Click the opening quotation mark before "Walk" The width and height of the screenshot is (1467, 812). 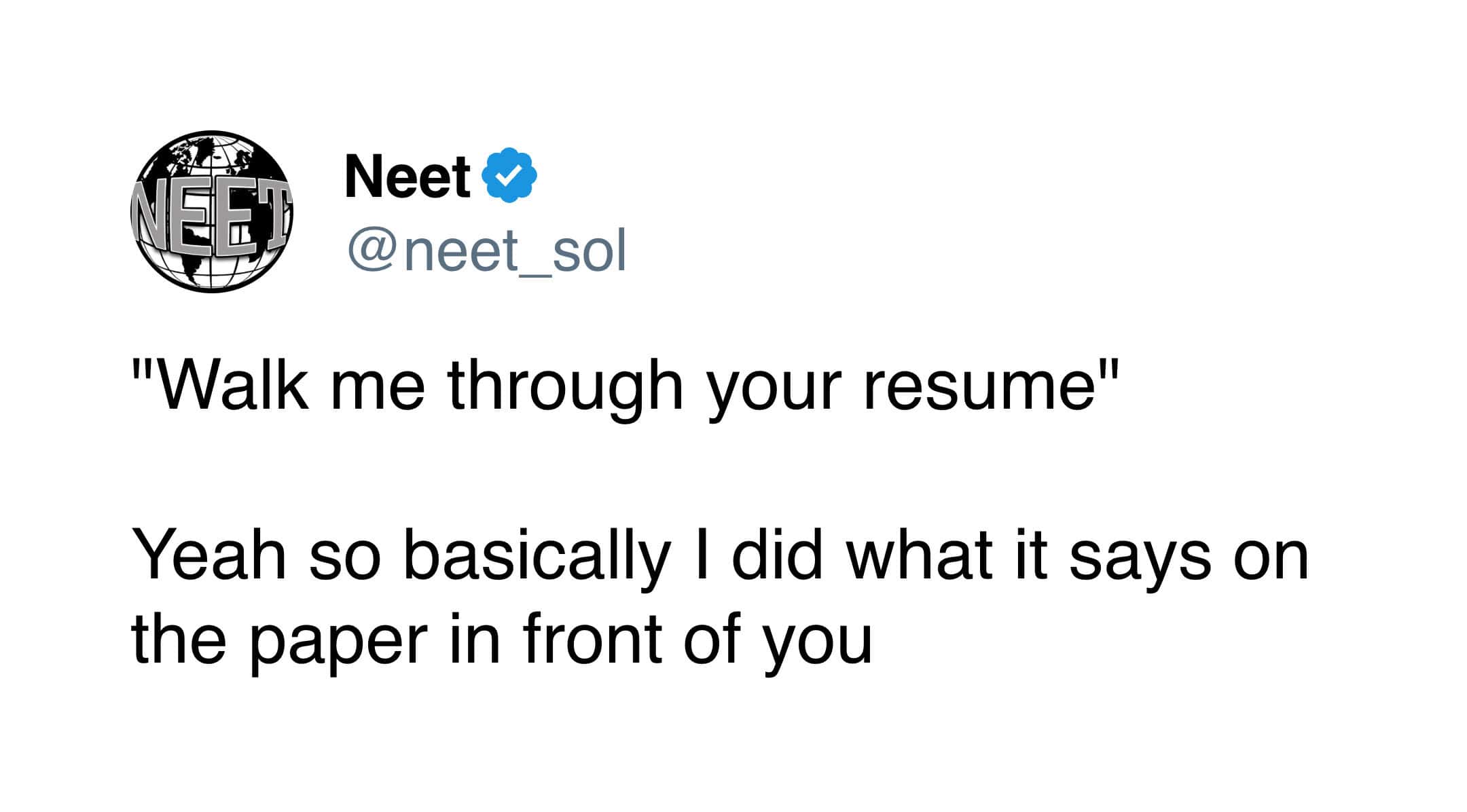tap(141, 370)
